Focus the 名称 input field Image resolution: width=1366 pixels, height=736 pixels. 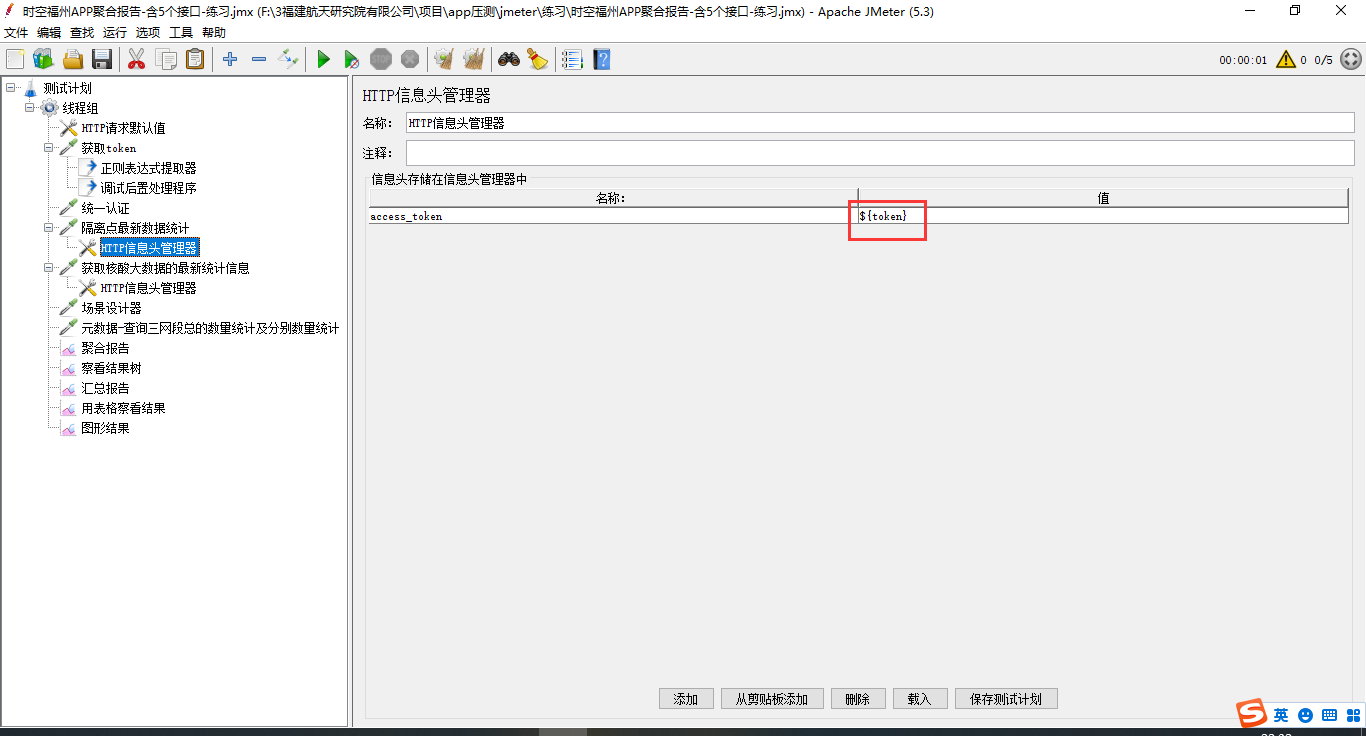880,123
